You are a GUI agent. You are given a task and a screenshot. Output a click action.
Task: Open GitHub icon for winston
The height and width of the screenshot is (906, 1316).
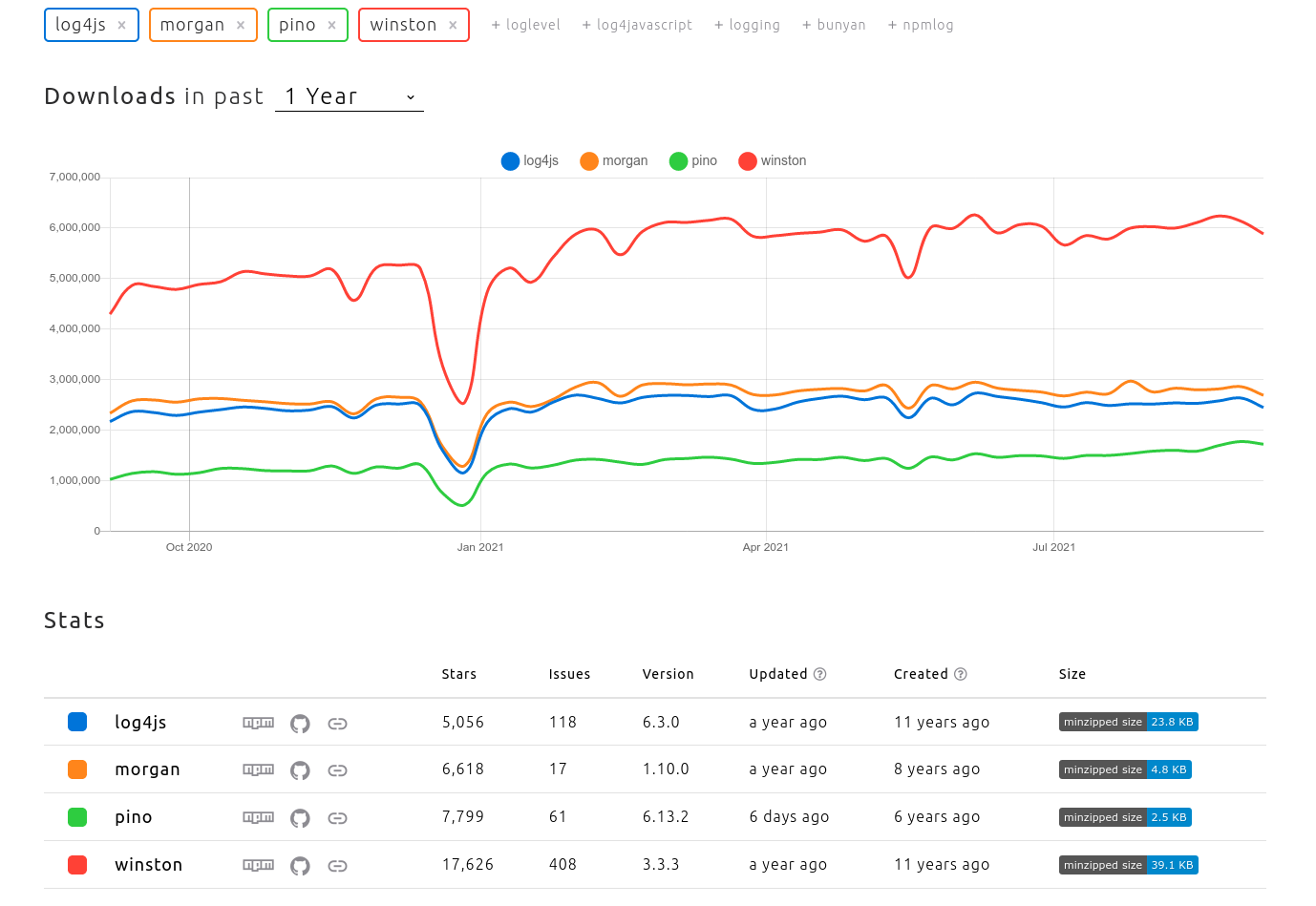pos(300,866)
